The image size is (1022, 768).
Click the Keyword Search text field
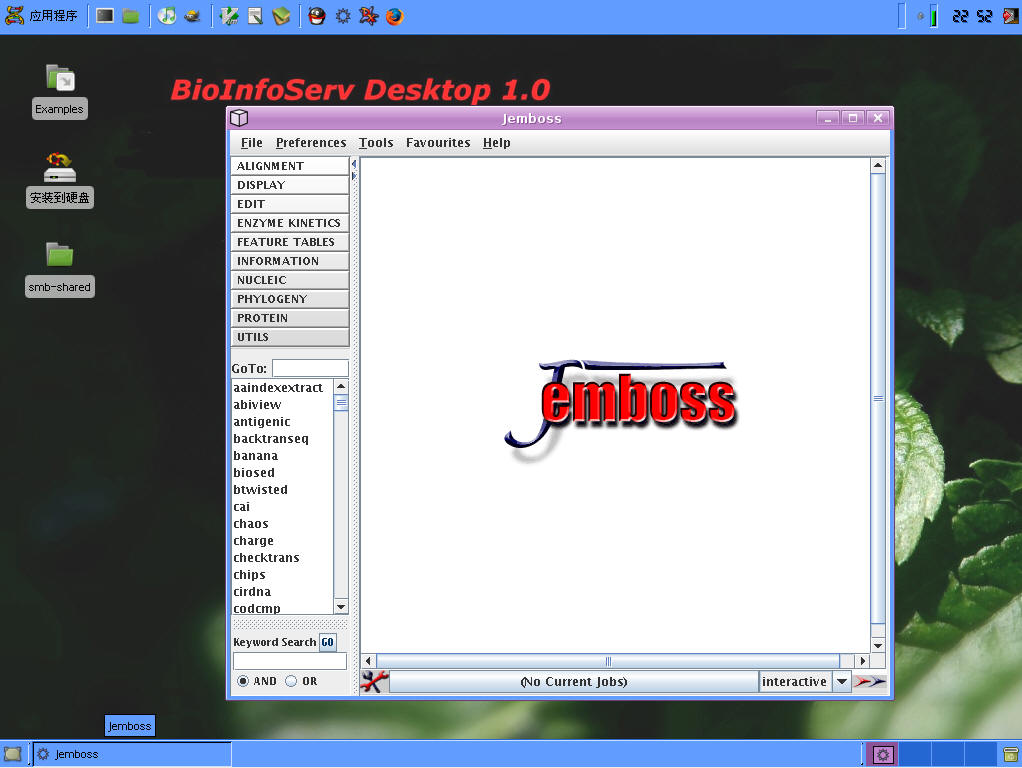pos(290,661)
